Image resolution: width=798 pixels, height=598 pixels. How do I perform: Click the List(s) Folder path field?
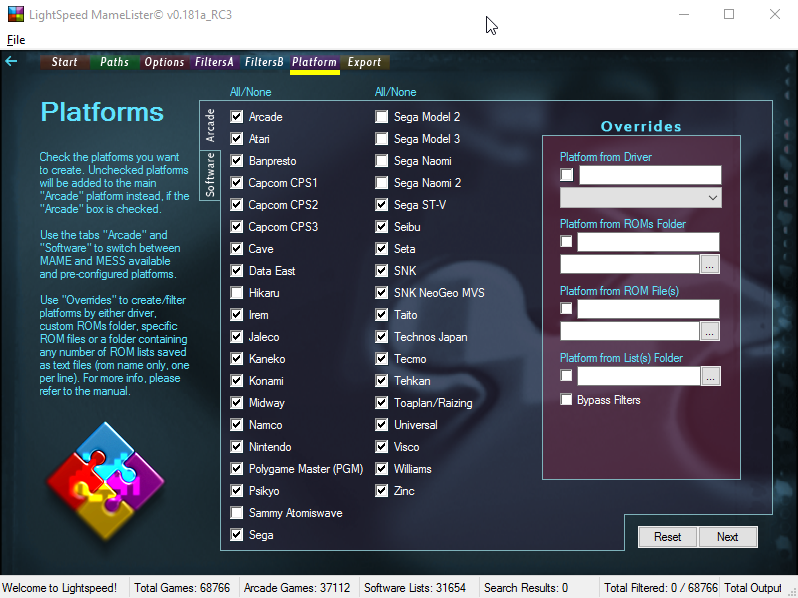pyautogui.click(x=639, y=376)
